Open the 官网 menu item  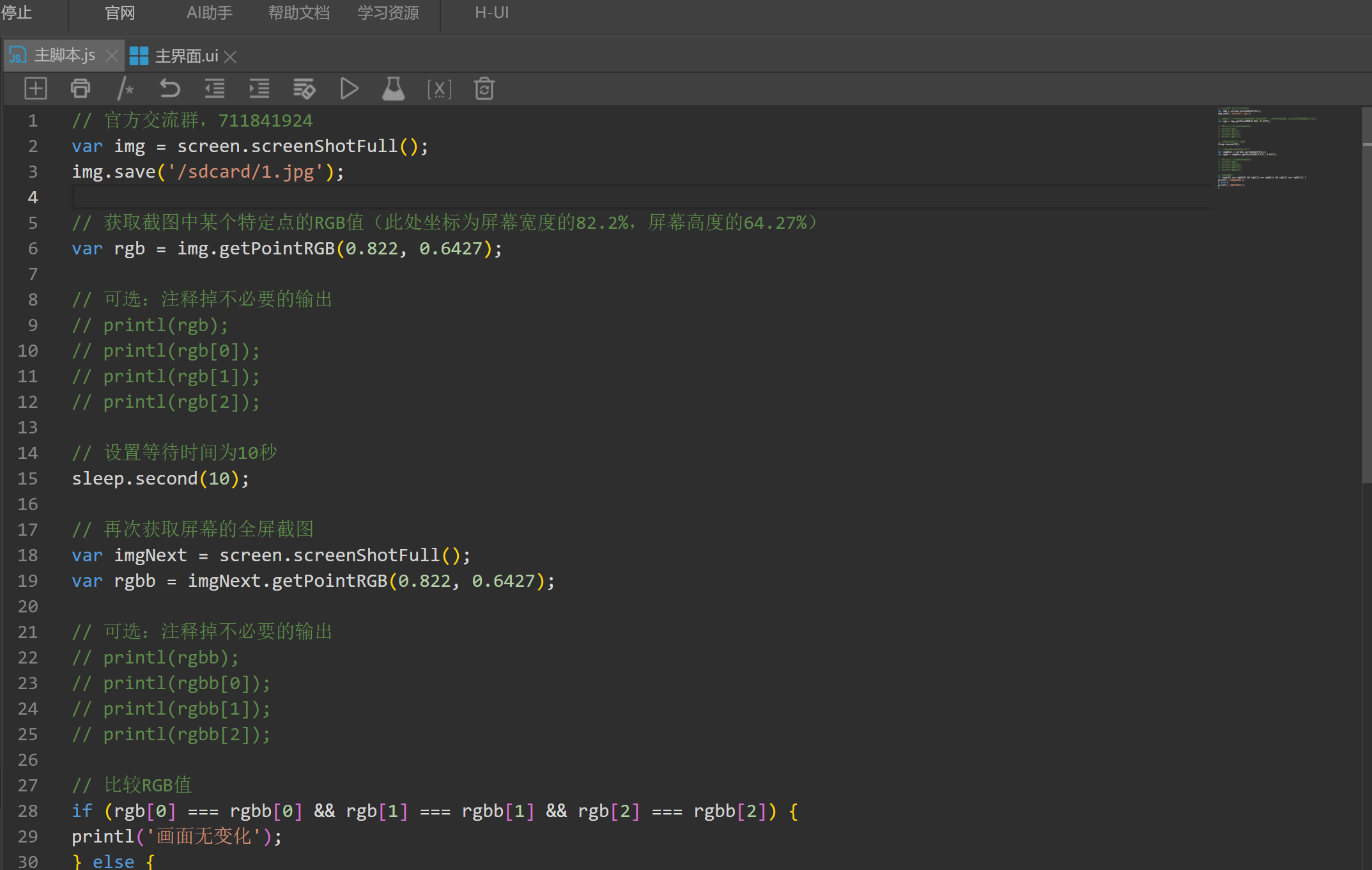[120, 13]
